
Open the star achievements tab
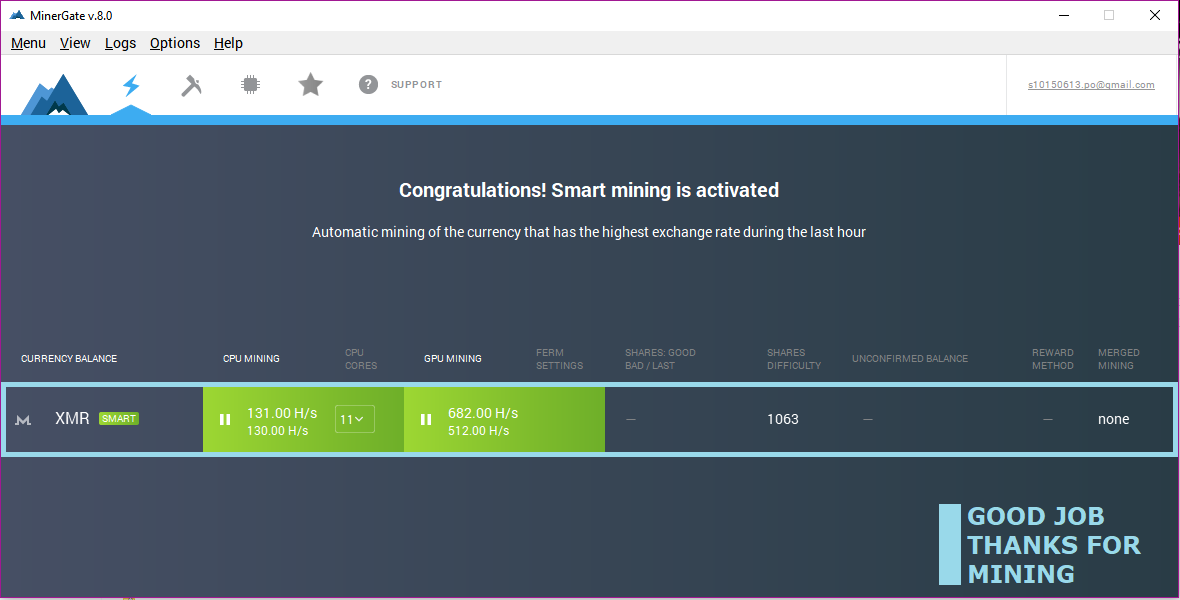pos(310,84)
